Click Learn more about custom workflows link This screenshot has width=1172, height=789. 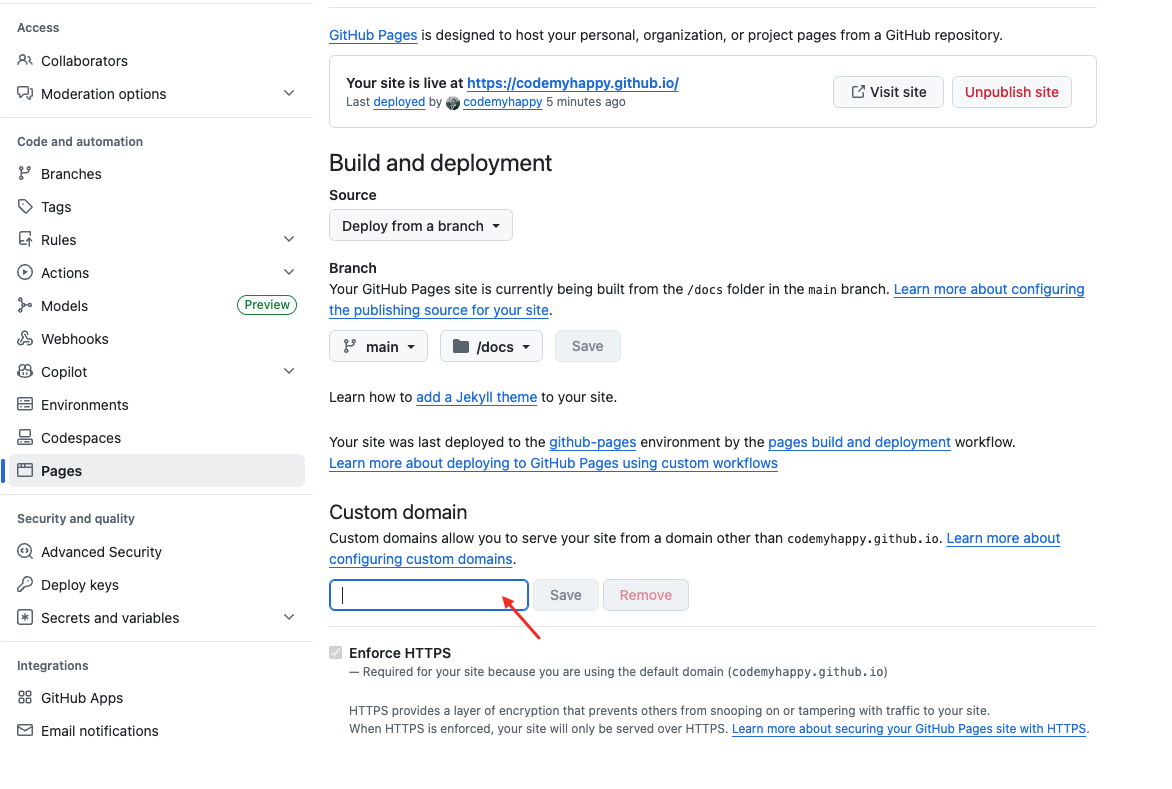pyautogui.click(x=553, y=463)
